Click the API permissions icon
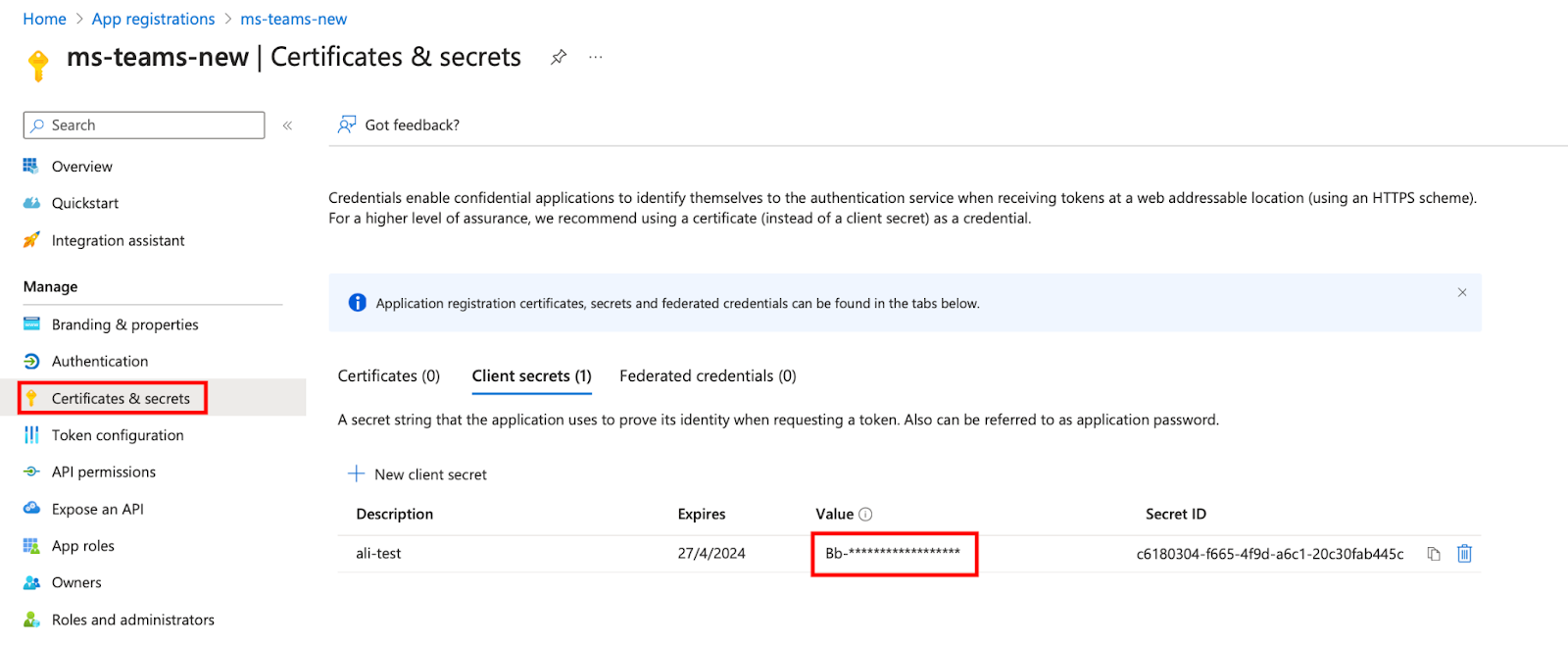The height and width of the screenshot is (645, 1568). click(31, 472)
